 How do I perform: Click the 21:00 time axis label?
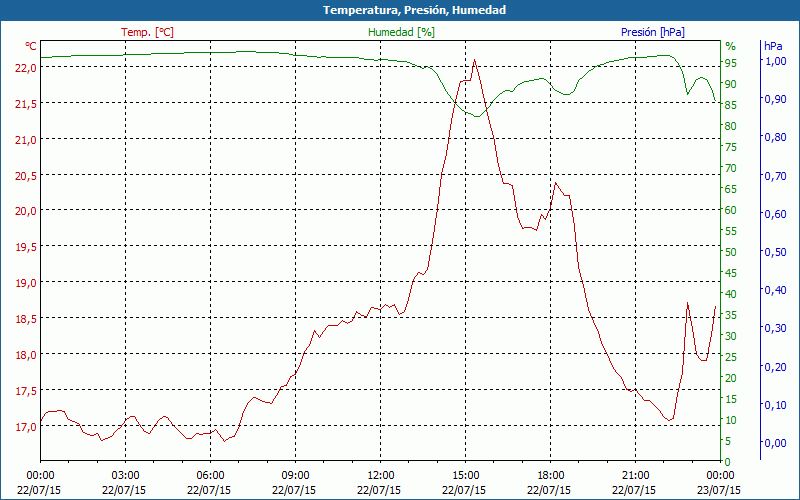click(x=635, y=475)
